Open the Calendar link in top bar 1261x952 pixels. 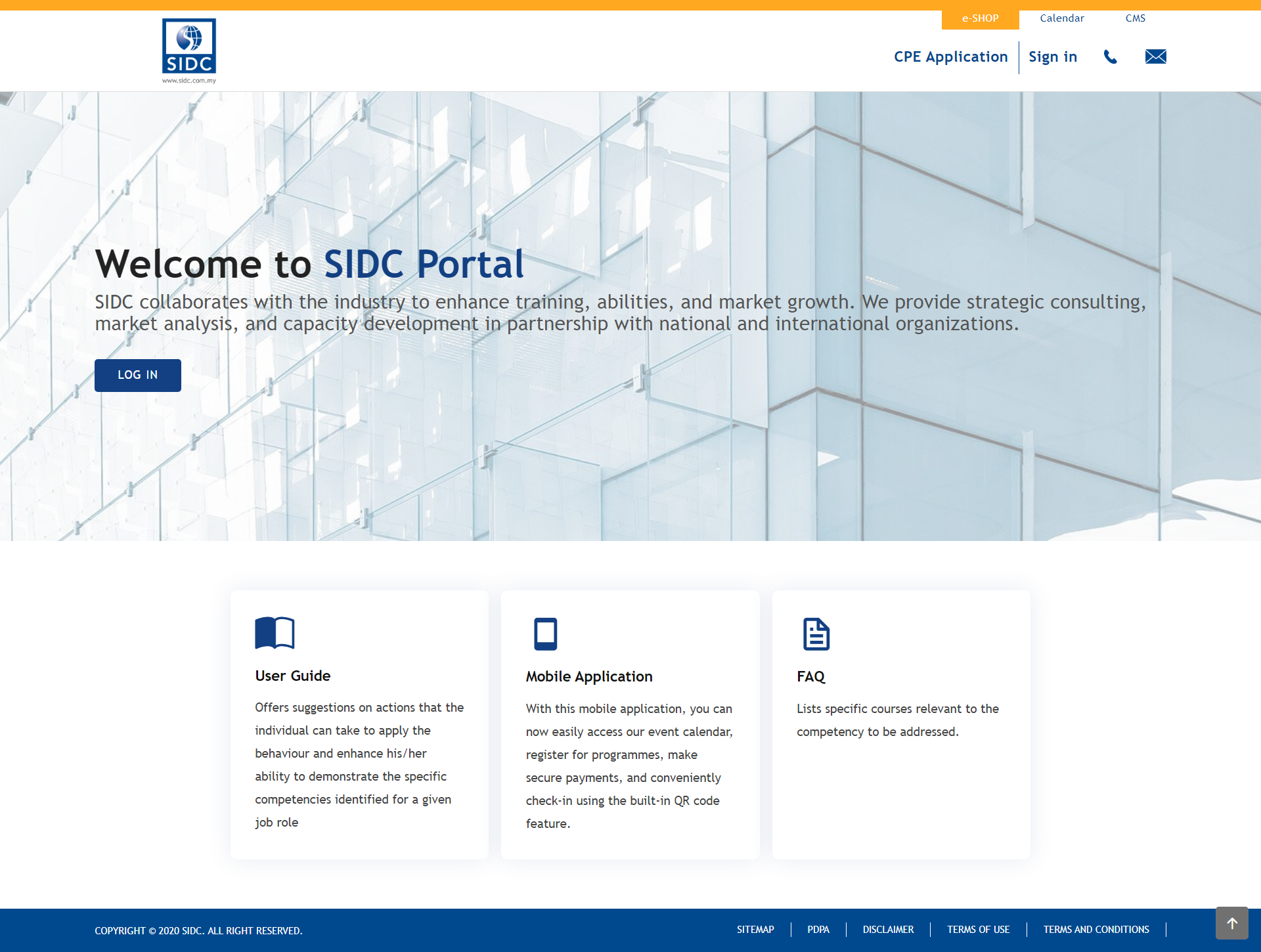(x=1061, y=18)
